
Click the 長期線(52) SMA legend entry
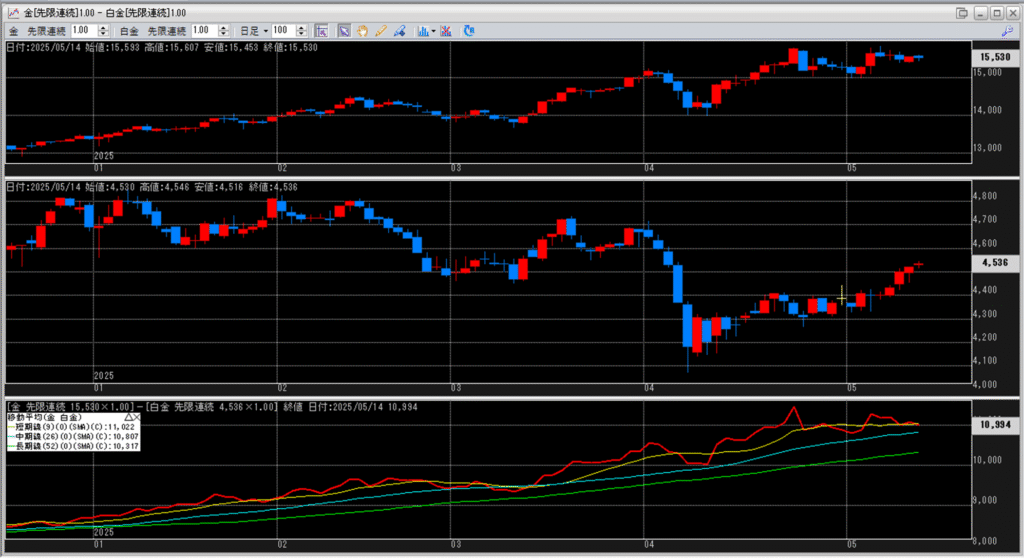pos(72,446)
